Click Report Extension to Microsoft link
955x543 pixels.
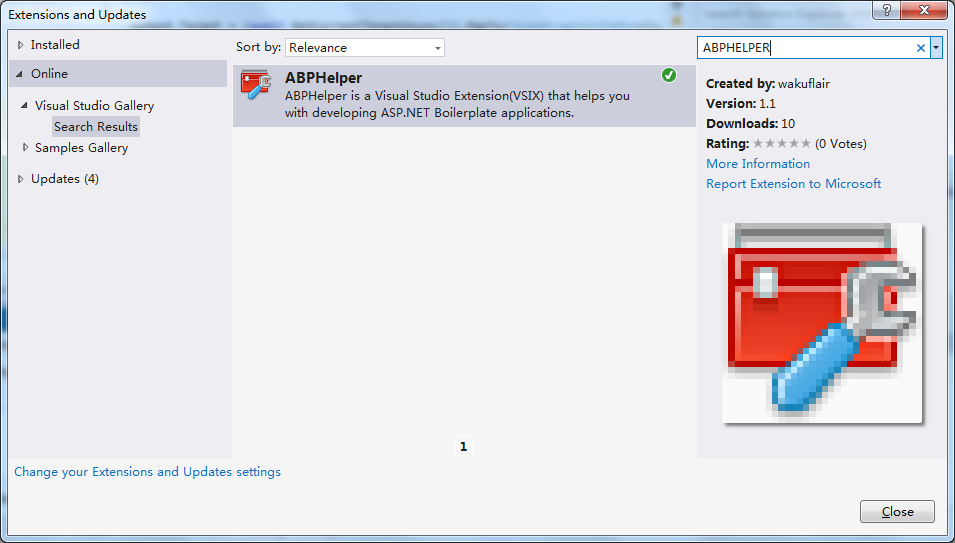click(x=794, y=184)
